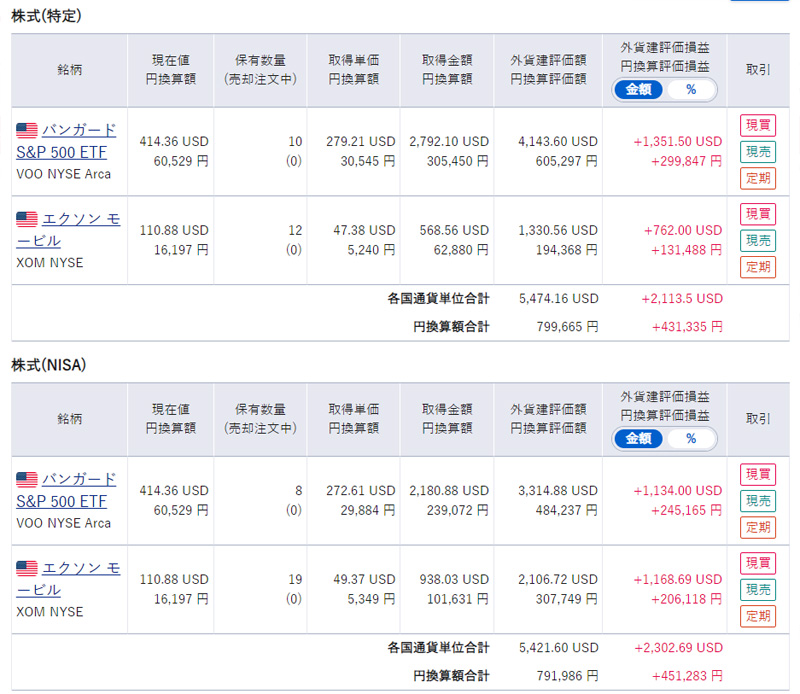
Task: Click 現売 button for XOM in NISA account
Action: (758, 589)
